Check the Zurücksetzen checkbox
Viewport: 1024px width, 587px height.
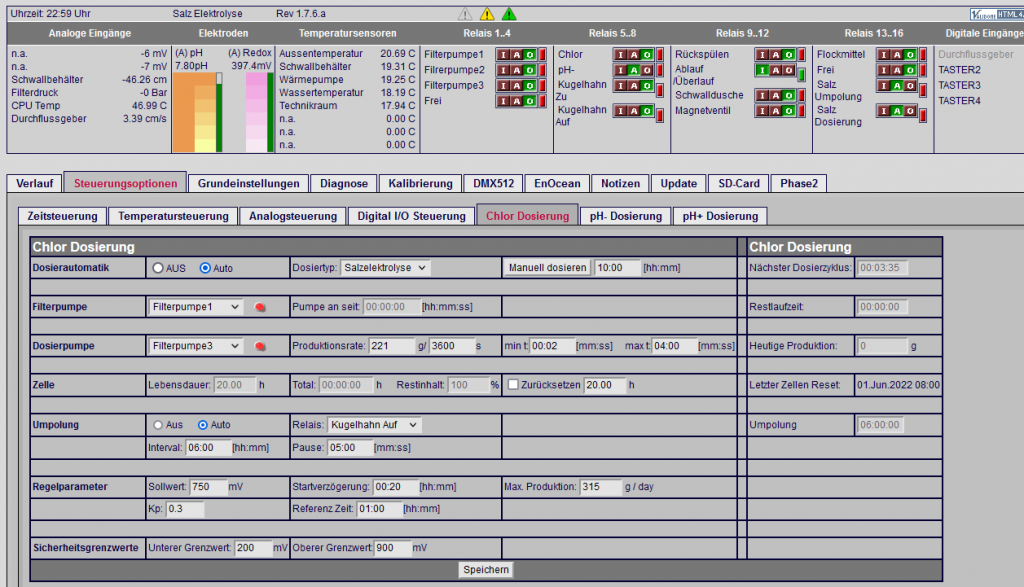(x=513, y=385)
